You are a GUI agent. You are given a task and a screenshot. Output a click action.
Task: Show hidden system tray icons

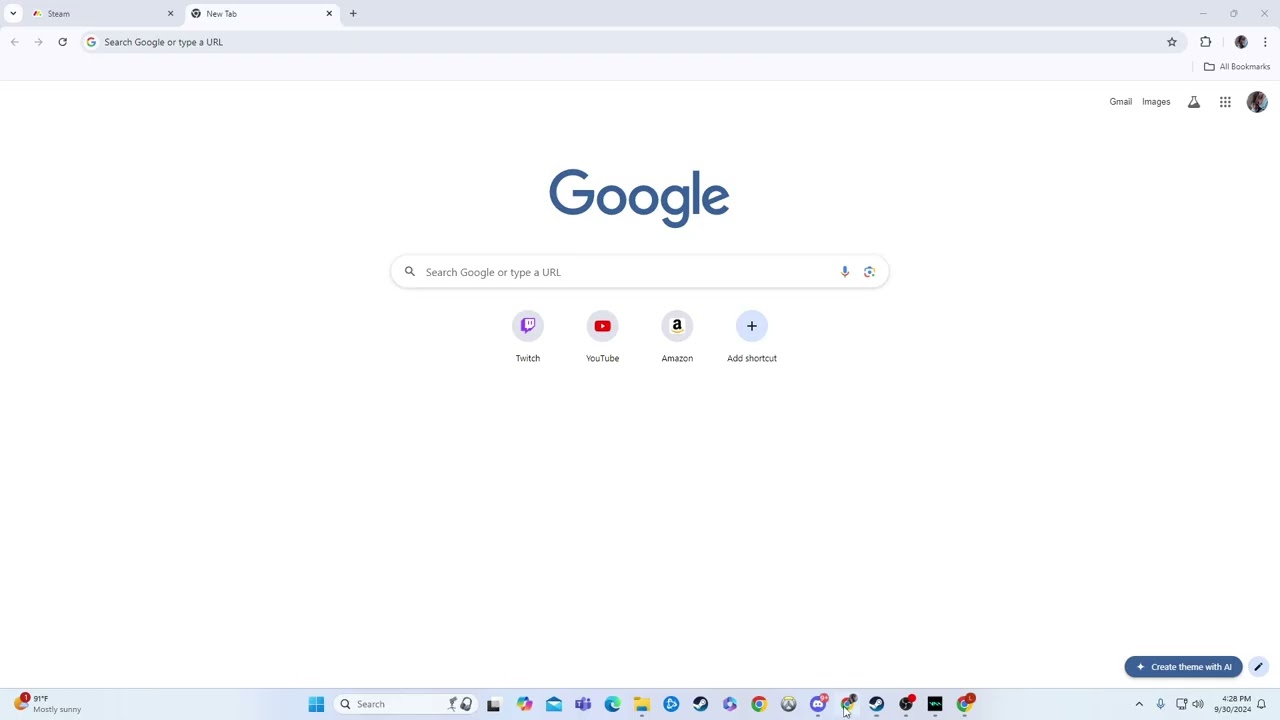(1139, 704)
